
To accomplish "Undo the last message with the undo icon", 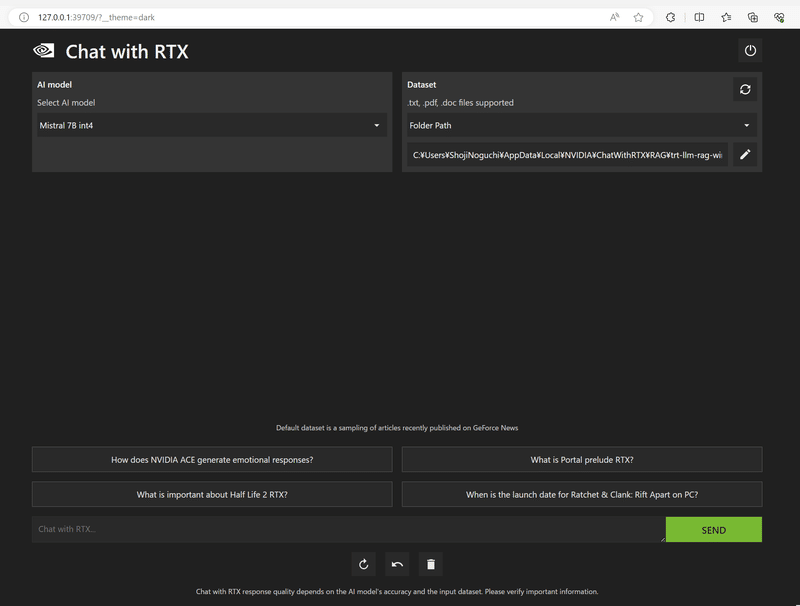I will tap(397, 564).
